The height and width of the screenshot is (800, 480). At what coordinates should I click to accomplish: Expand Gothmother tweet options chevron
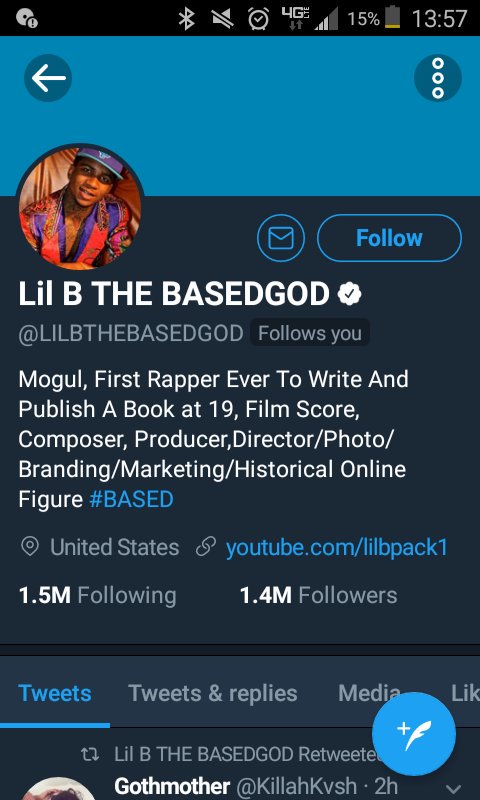tap(453, 789)
